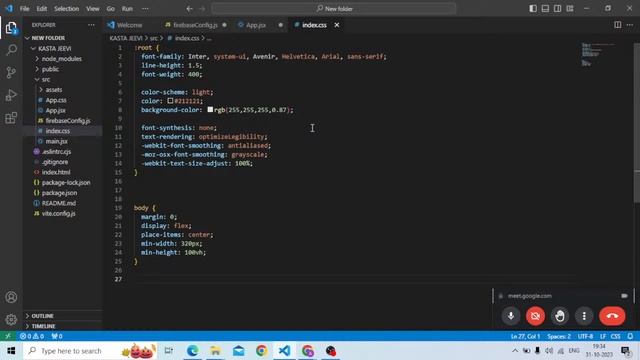Open the Edit menu
Viewport: 640px width, 360px height.
tap(42, 9)
